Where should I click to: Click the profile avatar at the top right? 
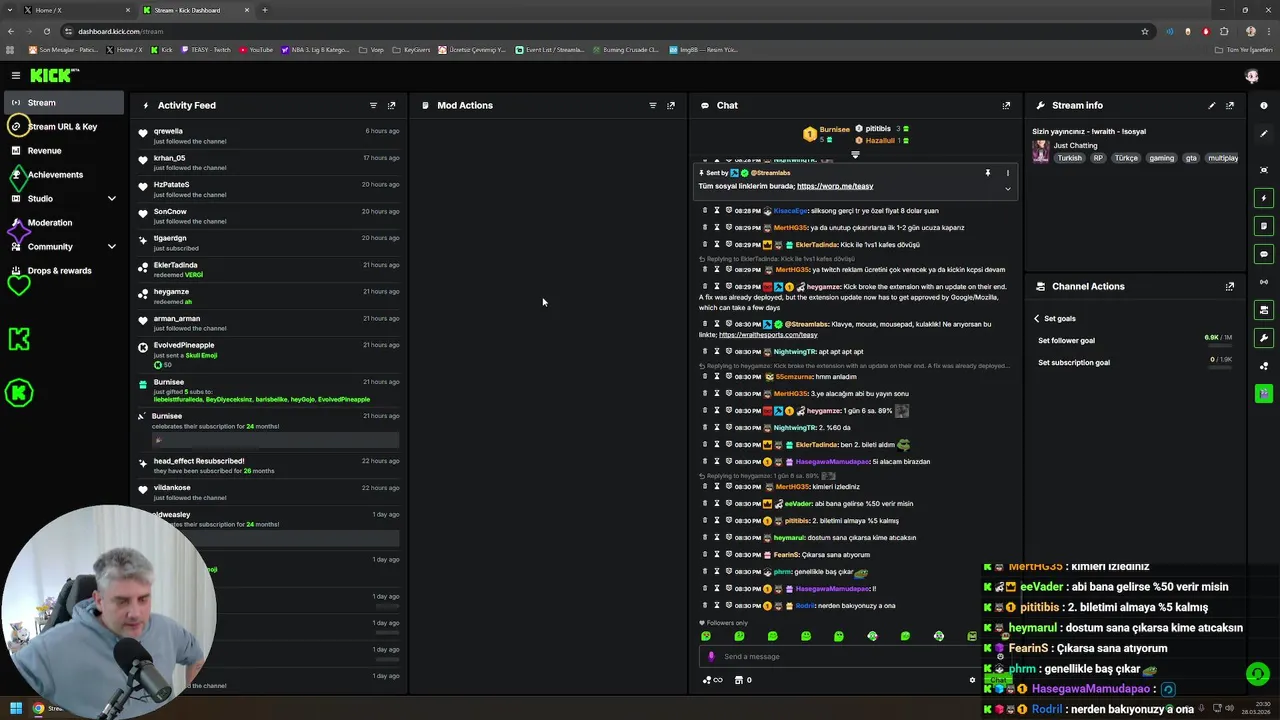tap(1251, 76)
